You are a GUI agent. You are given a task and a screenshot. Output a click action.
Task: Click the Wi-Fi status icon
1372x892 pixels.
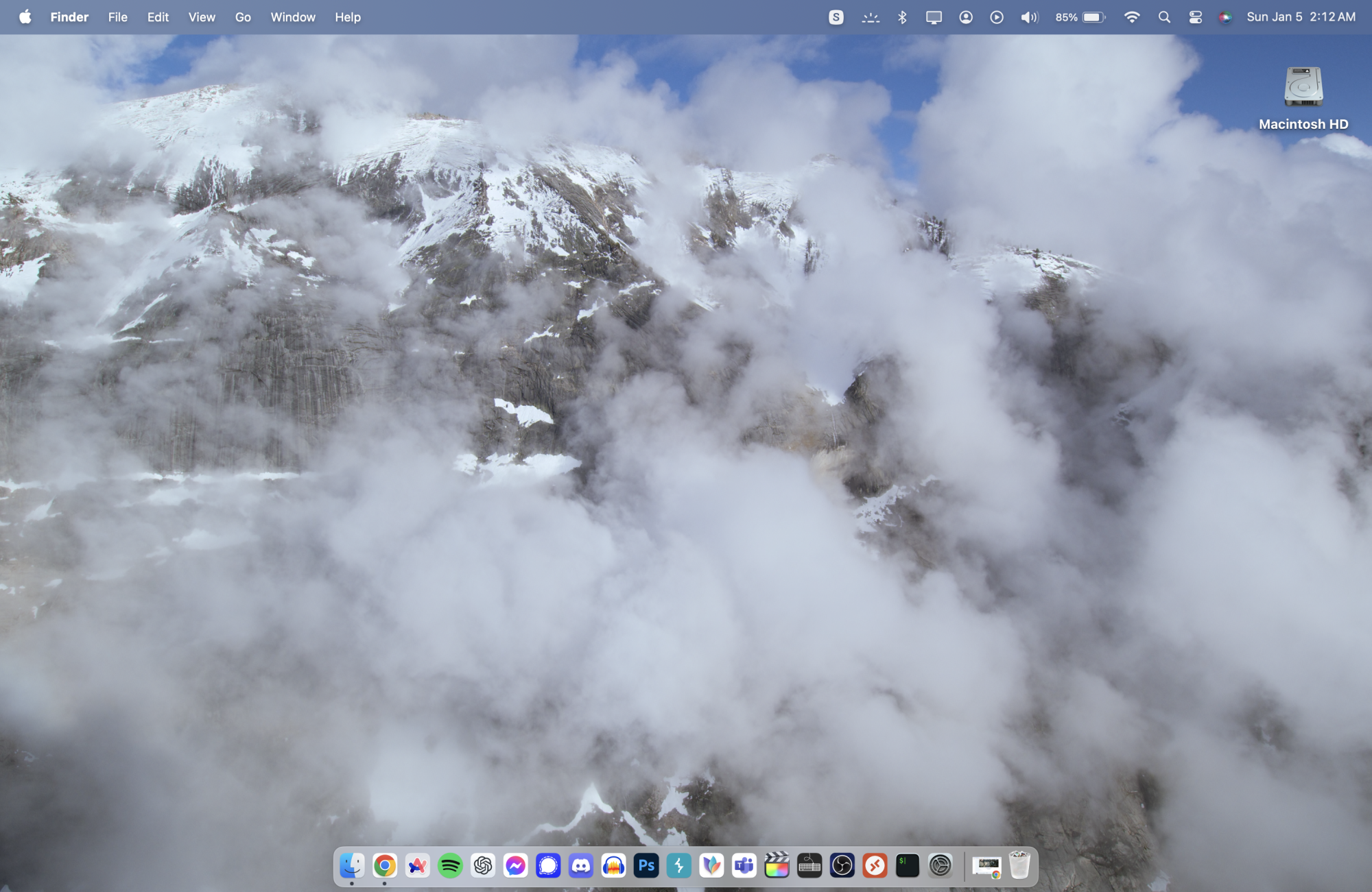1132,17
